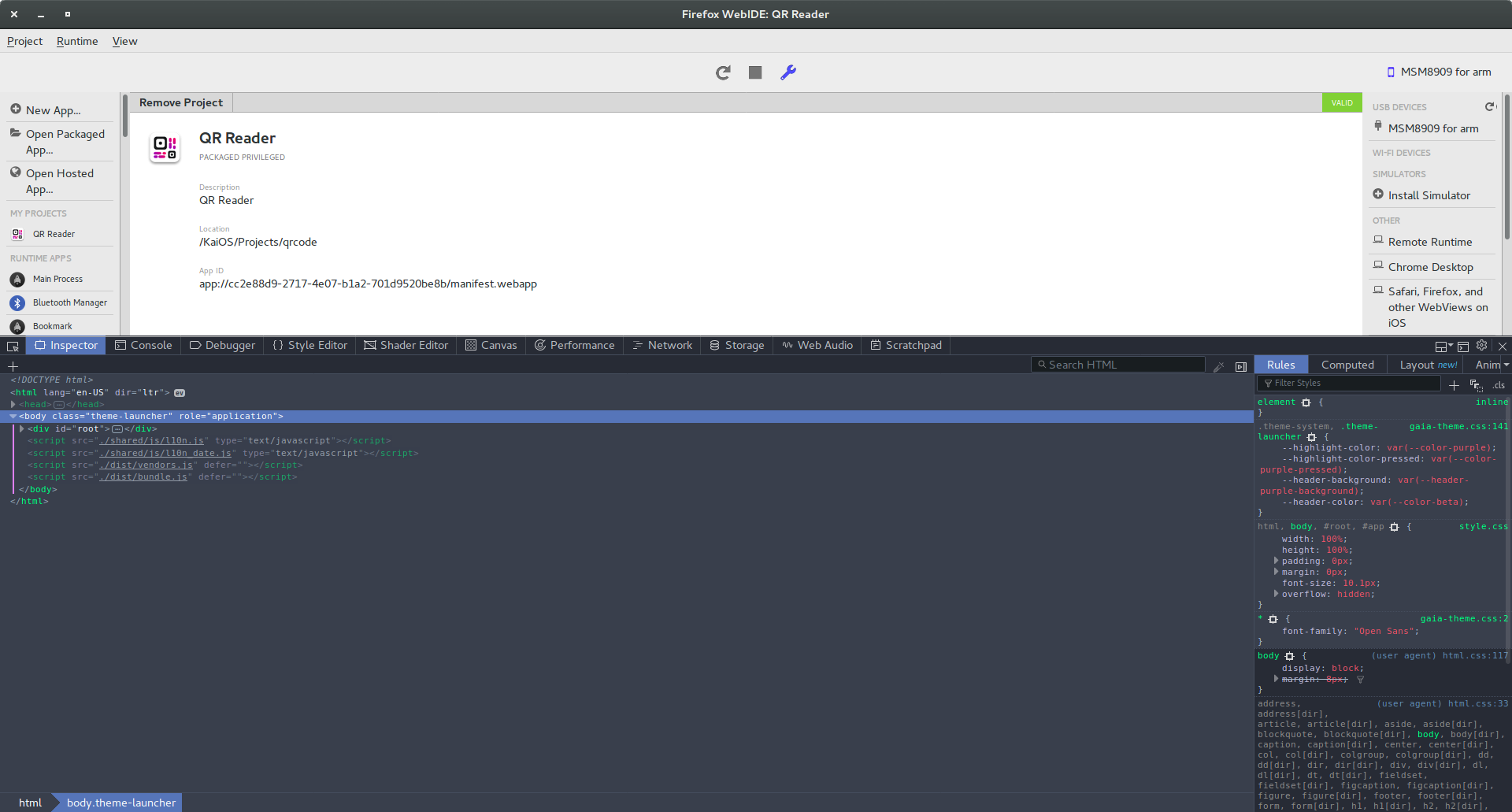
Task: Activate the element picker tool
Action: tap(13, 346)
